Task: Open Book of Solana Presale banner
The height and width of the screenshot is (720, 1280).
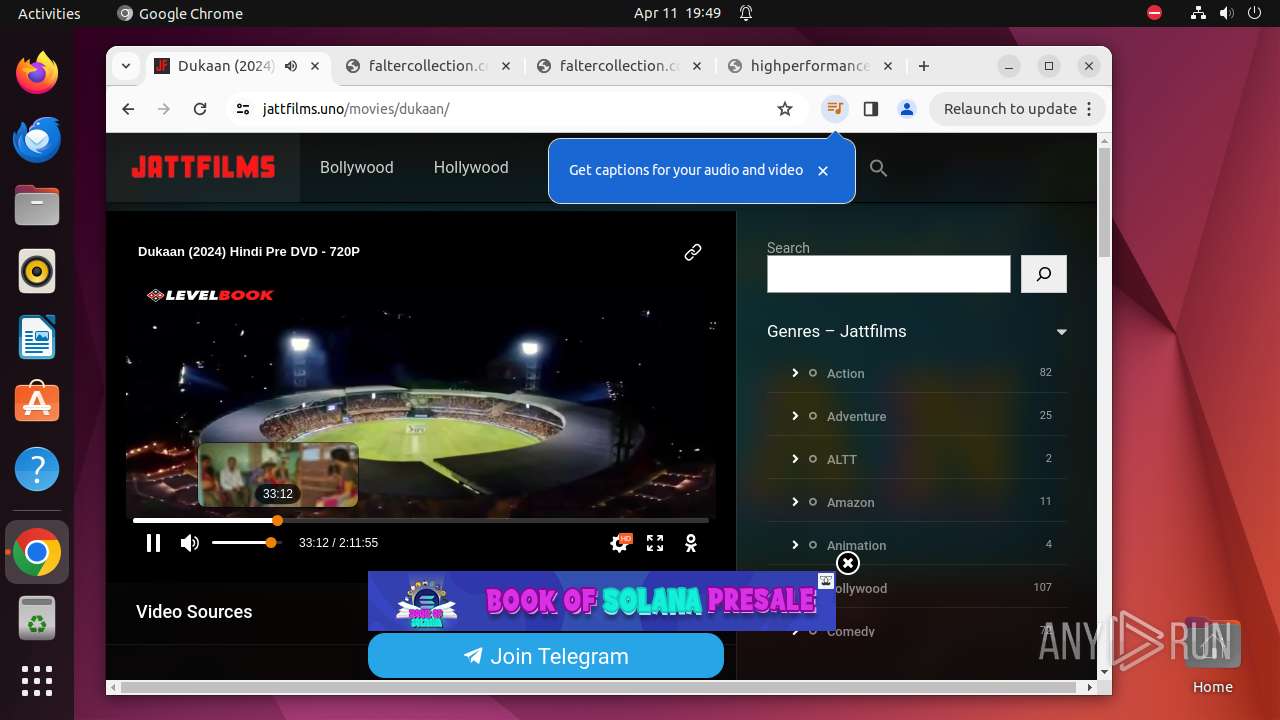Action: point(601,601)
